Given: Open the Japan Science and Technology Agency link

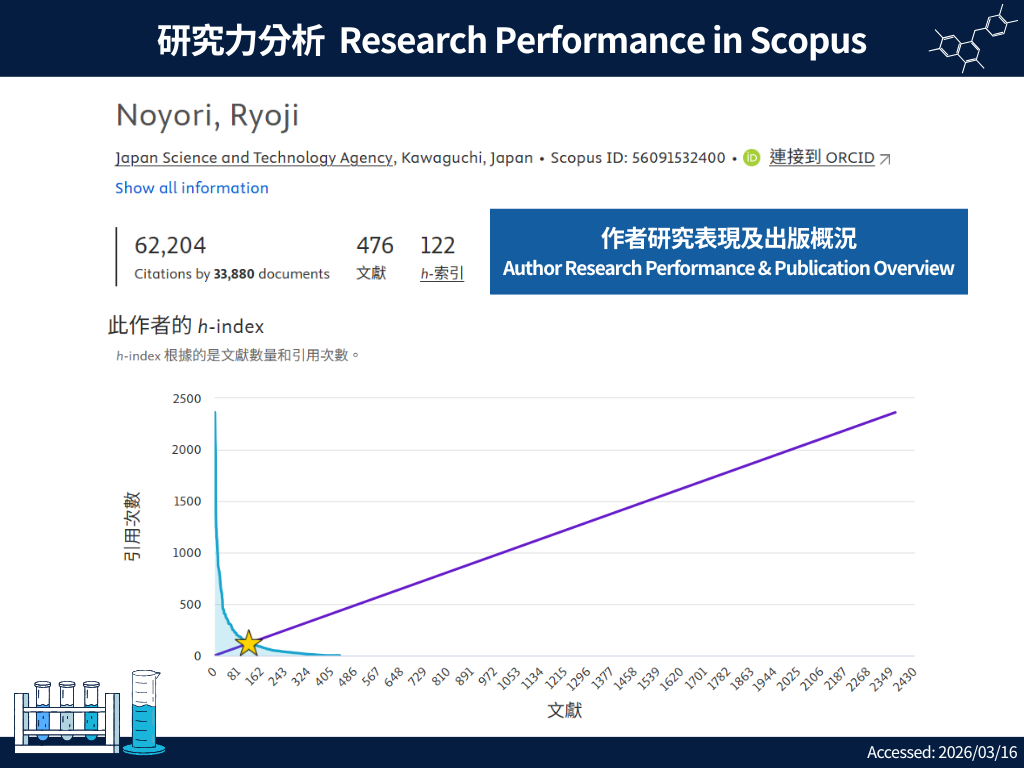Looking at the screenshot, I should click(254, 158).
